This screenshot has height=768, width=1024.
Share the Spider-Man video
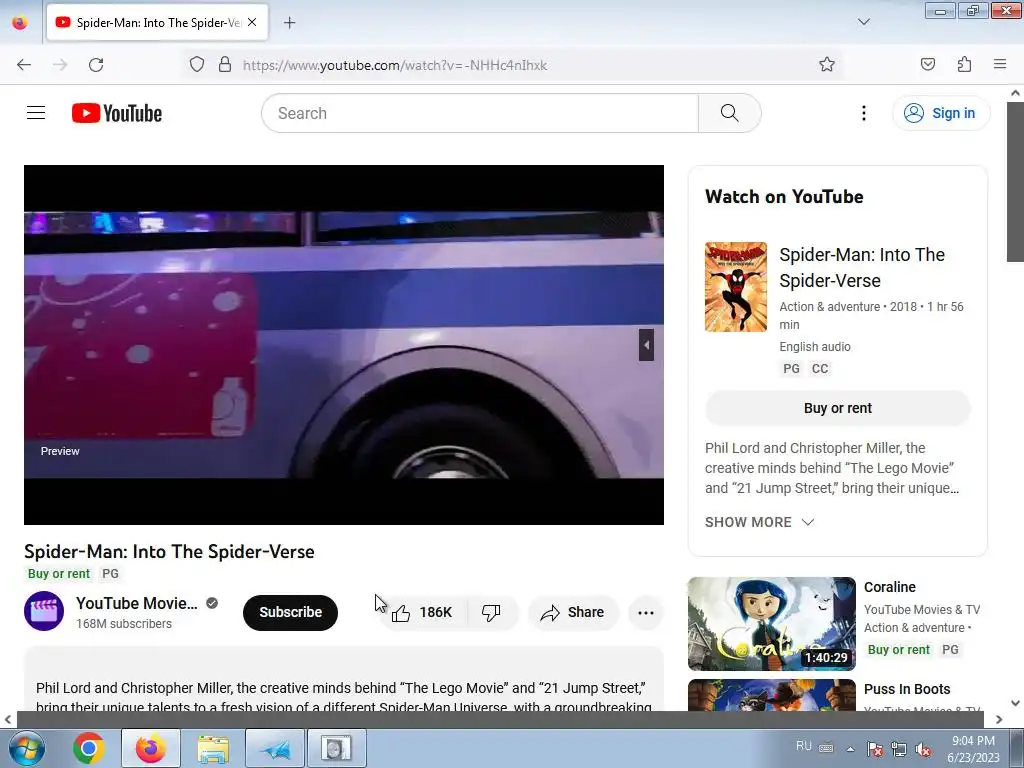573,613
